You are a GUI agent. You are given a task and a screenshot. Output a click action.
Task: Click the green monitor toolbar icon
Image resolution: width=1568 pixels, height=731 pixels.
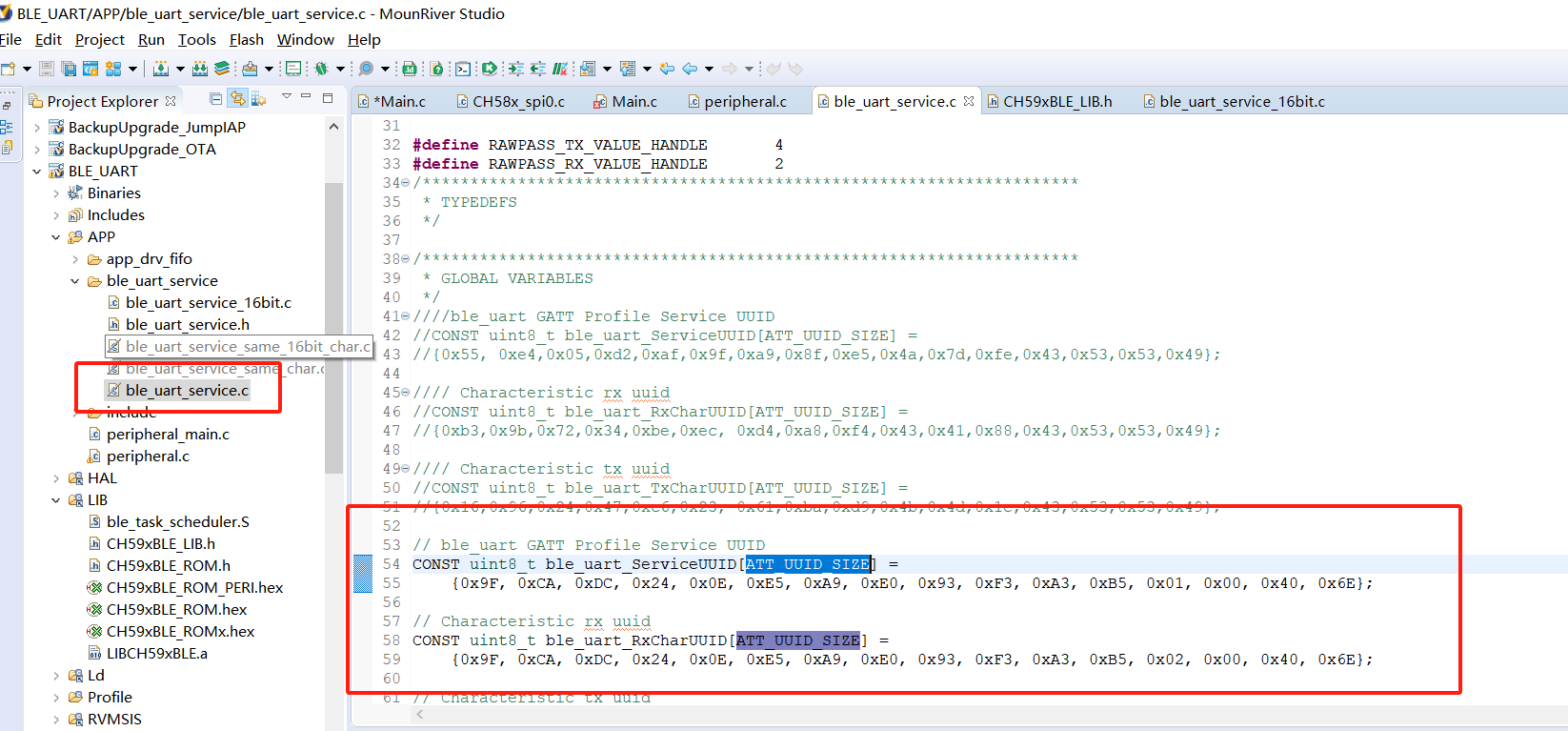[x=293, y=69]
